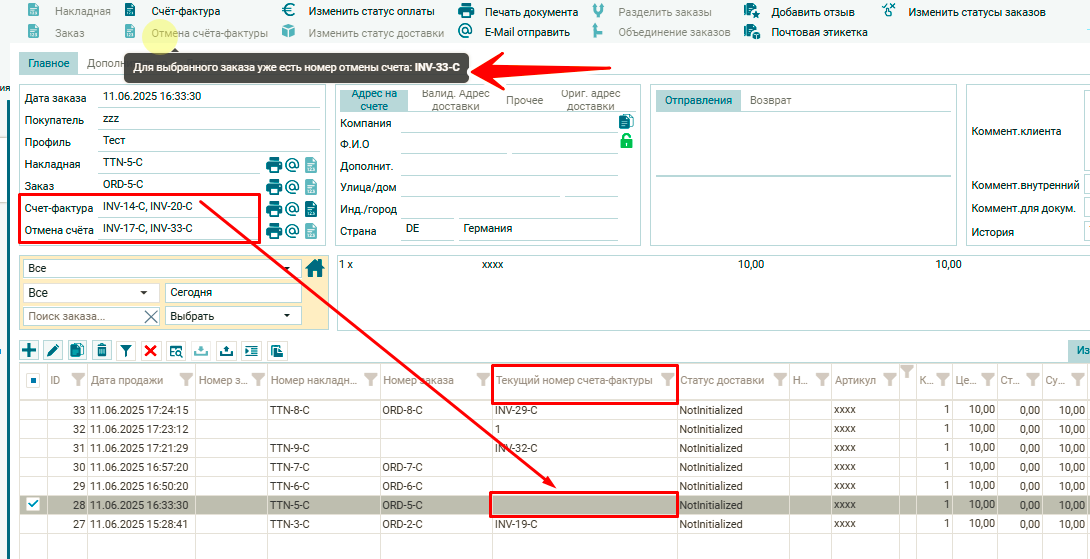Uncheck the checkbox for order row 28

[x=33, y=504]
